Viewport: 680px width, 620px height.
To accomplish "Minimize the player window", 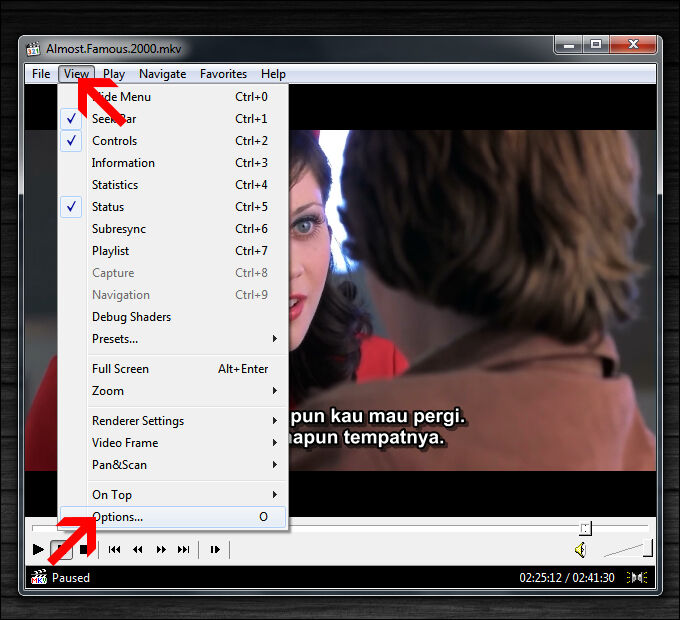I will (569, 45).
